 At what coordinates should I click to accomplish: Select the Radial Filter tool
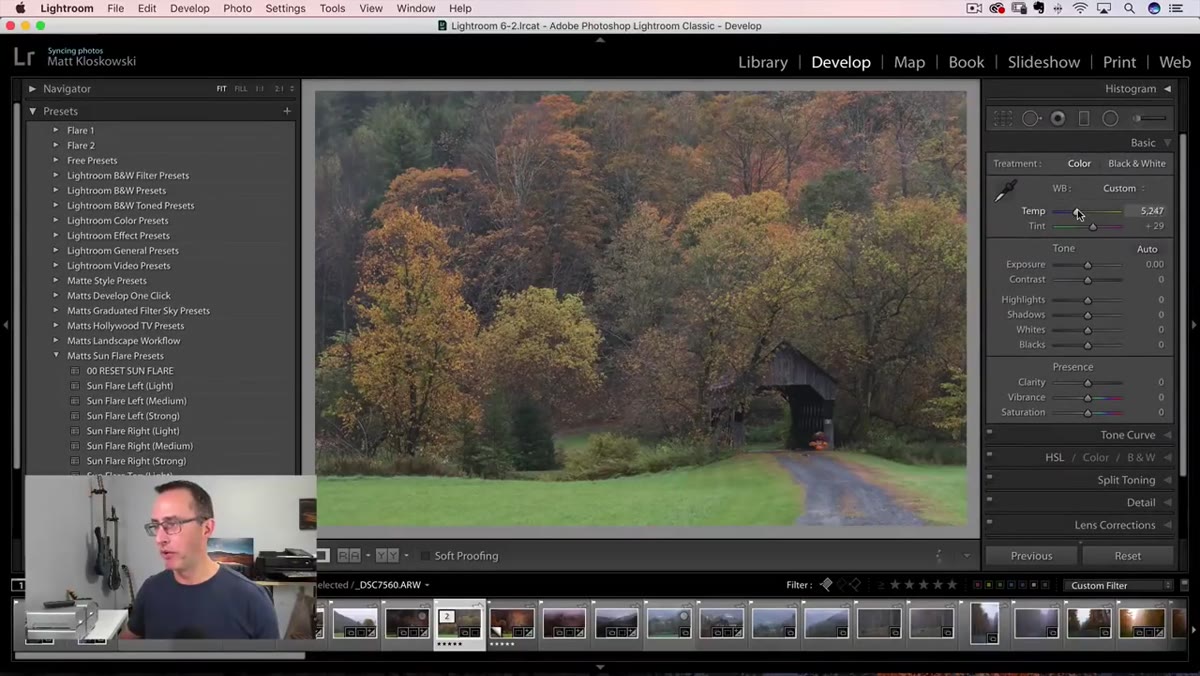coord(1110,118)
